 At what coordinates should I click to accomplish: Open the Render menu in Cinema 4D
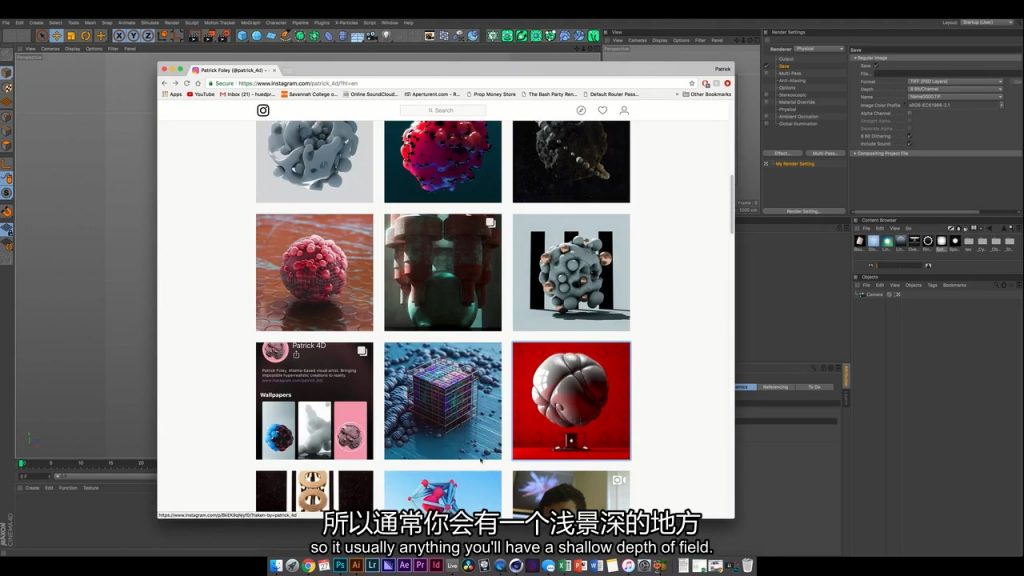point(172,23)
